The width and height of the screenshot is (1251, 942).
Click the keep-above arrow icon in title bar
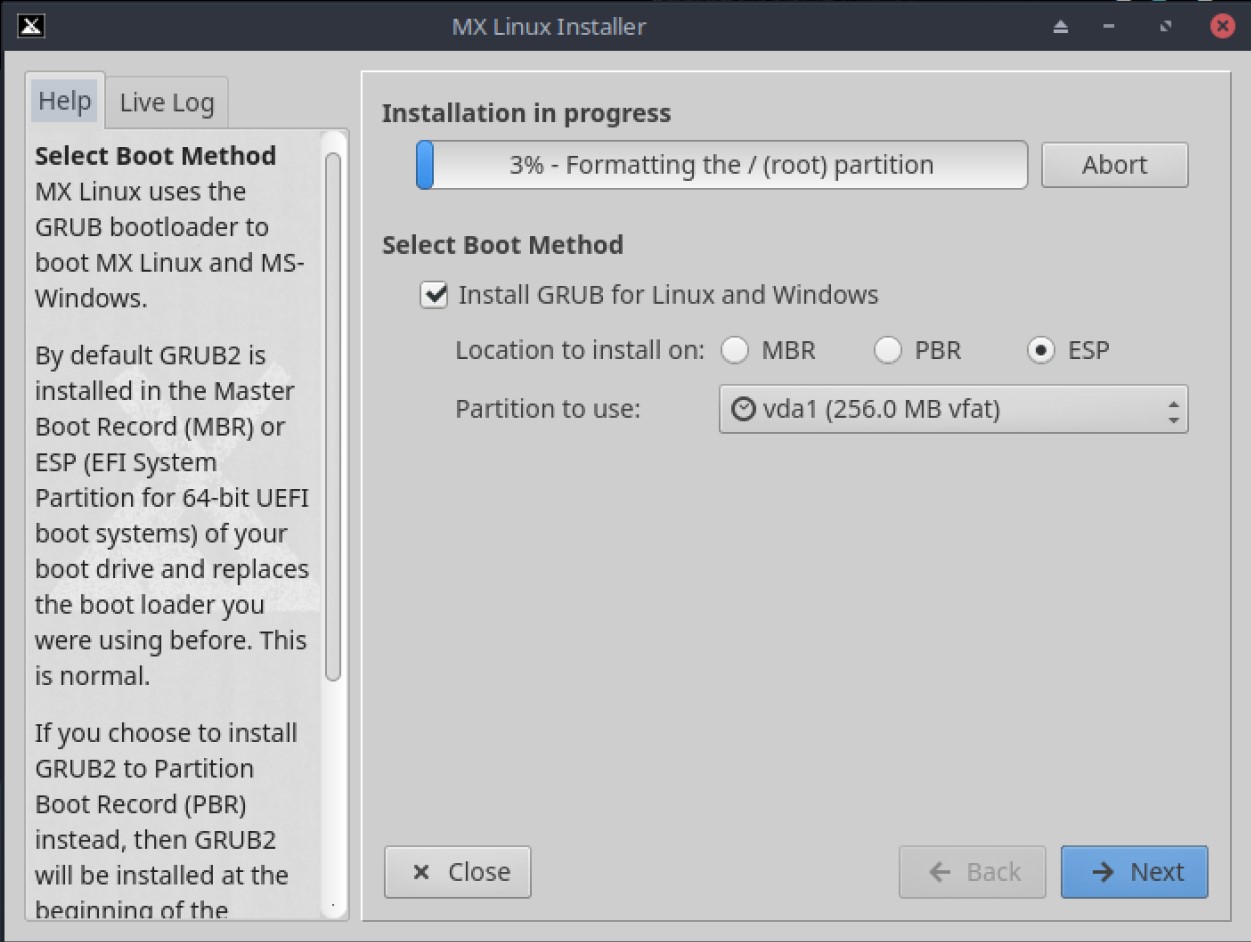1061,27
